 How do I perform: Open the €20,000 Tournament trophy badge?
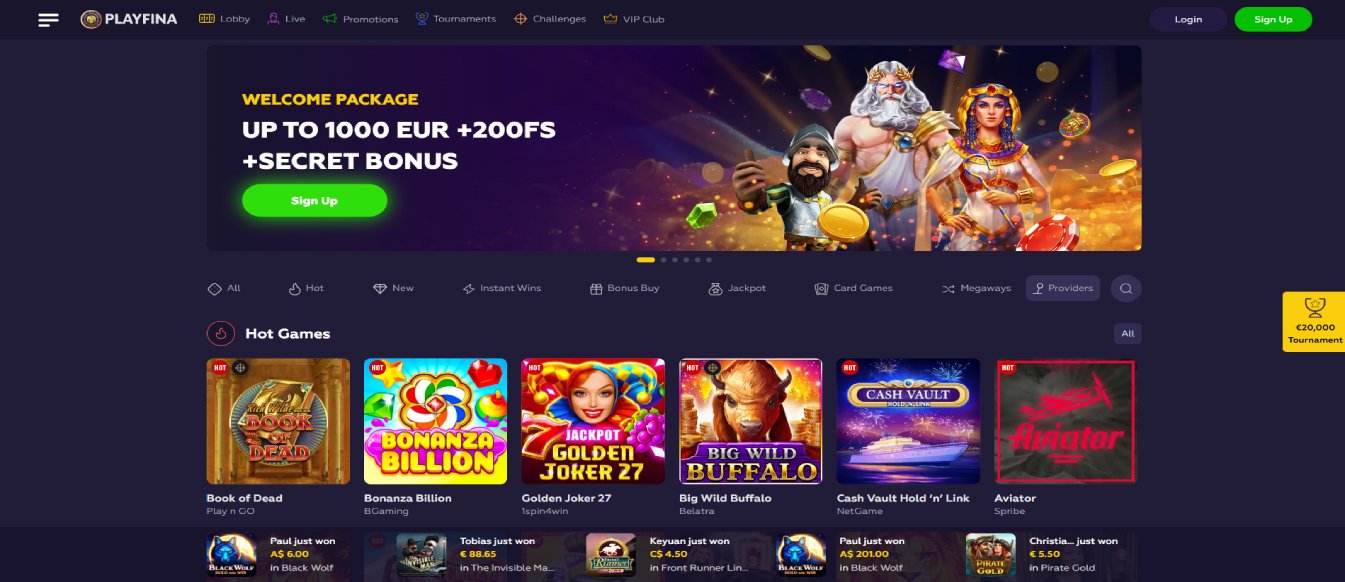coord(1314,321)
